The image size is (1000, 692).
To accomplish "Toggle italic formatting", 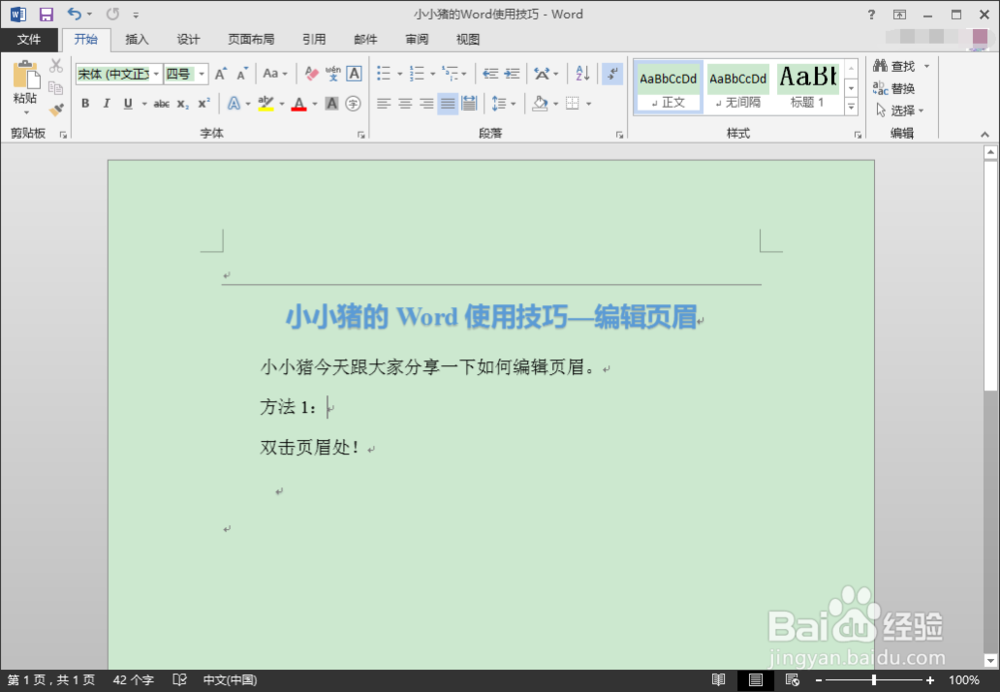I will (x=107, y=103).
